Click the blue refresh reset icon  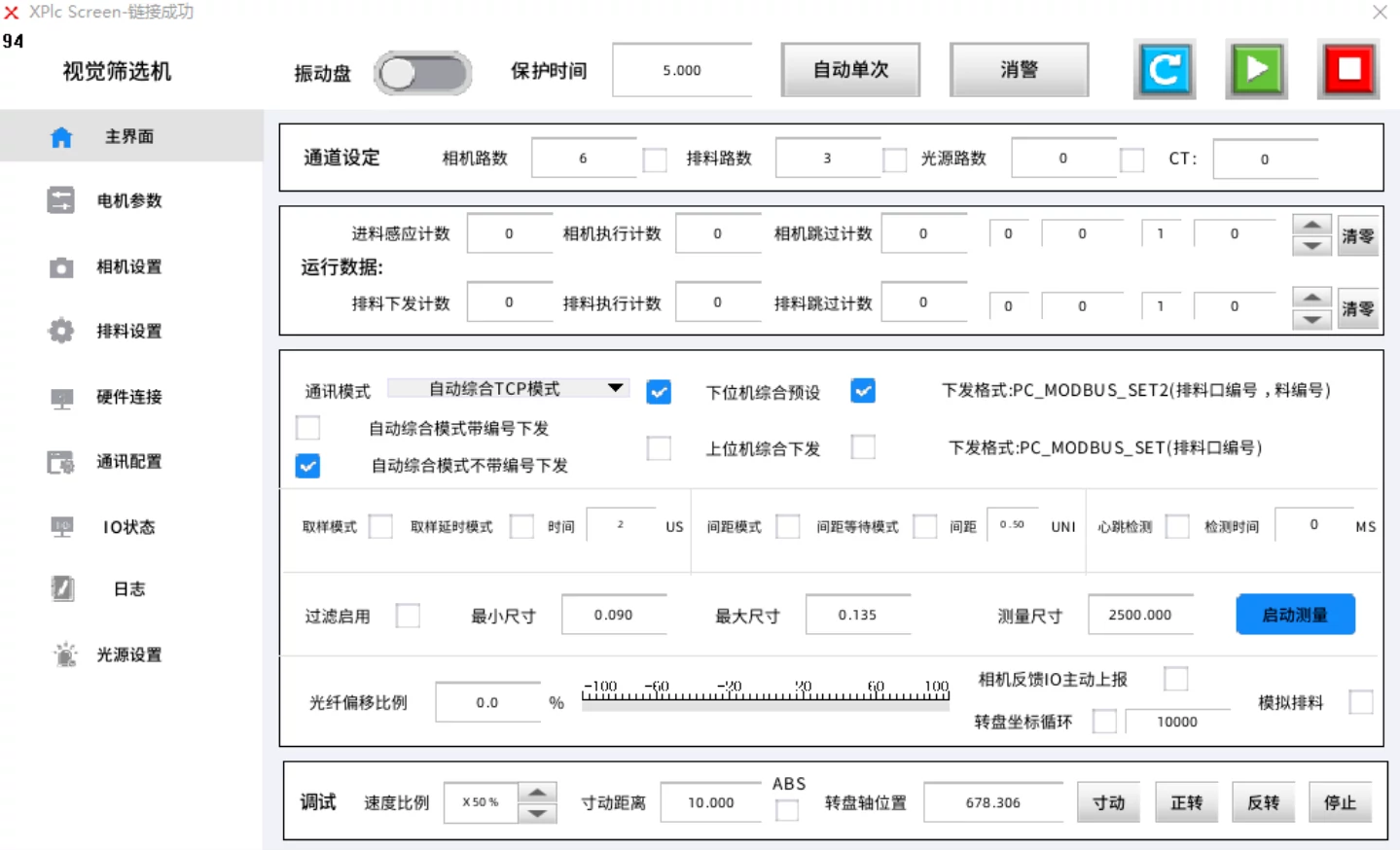point(1165,69)
